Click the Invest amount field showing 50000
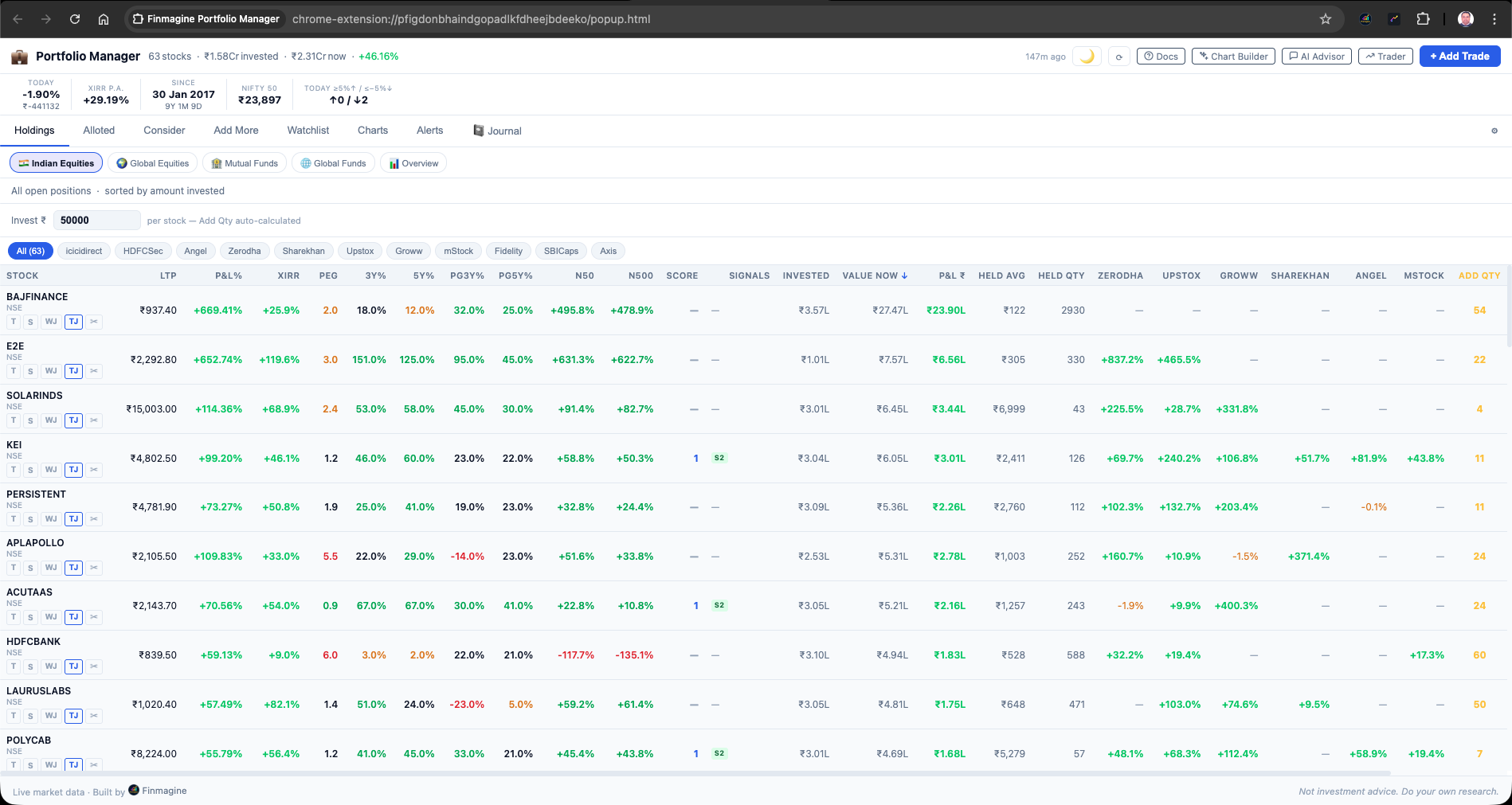1512x805 pixels. (96, 220)
